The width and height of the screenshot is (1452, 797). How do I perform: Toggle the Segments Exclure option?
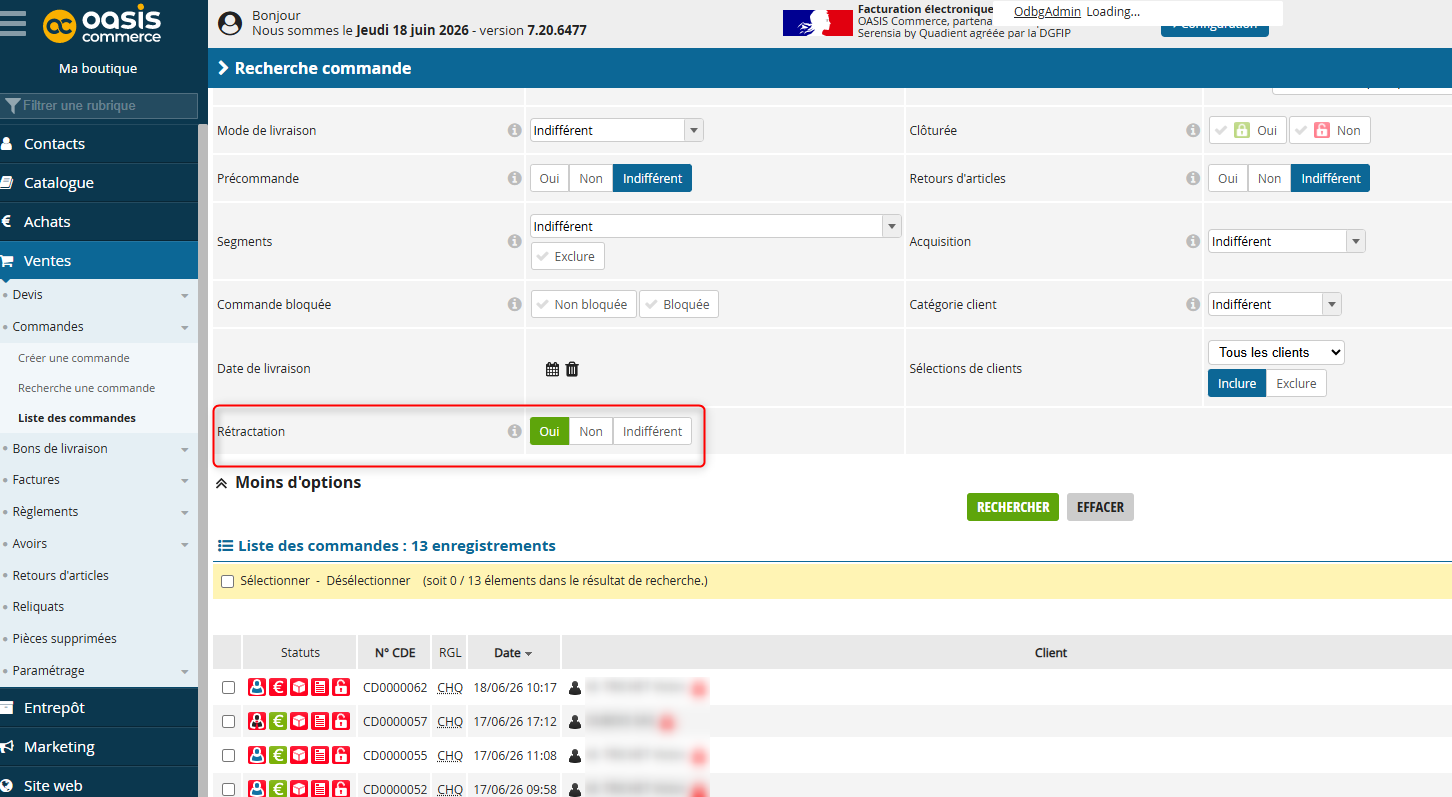567,256
